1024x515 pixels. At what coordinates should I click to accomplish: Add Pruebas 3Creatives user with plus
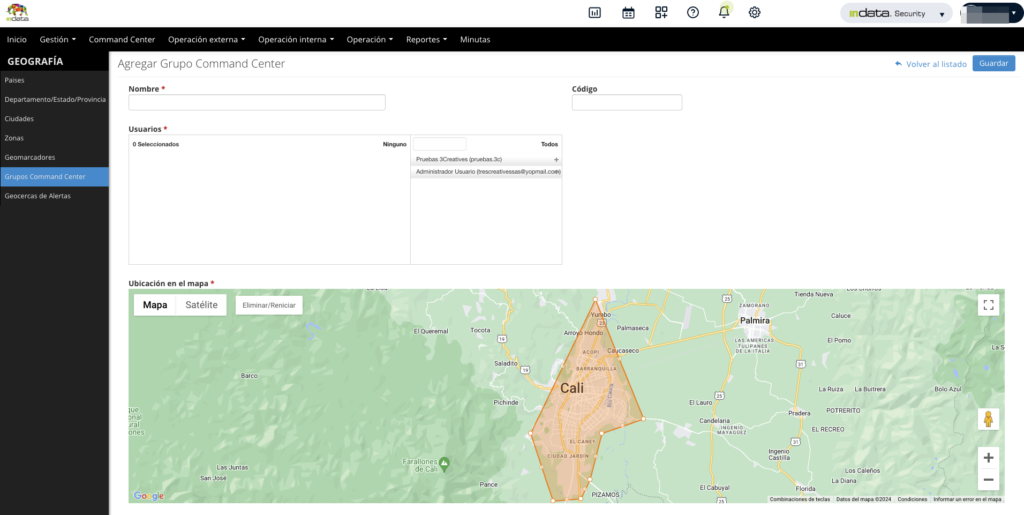pos(556,160)
